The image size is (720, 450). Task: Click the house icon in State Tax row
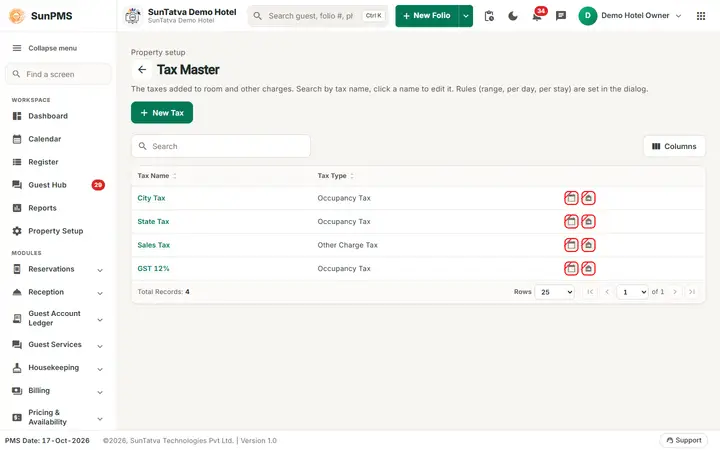pos(588,222)
